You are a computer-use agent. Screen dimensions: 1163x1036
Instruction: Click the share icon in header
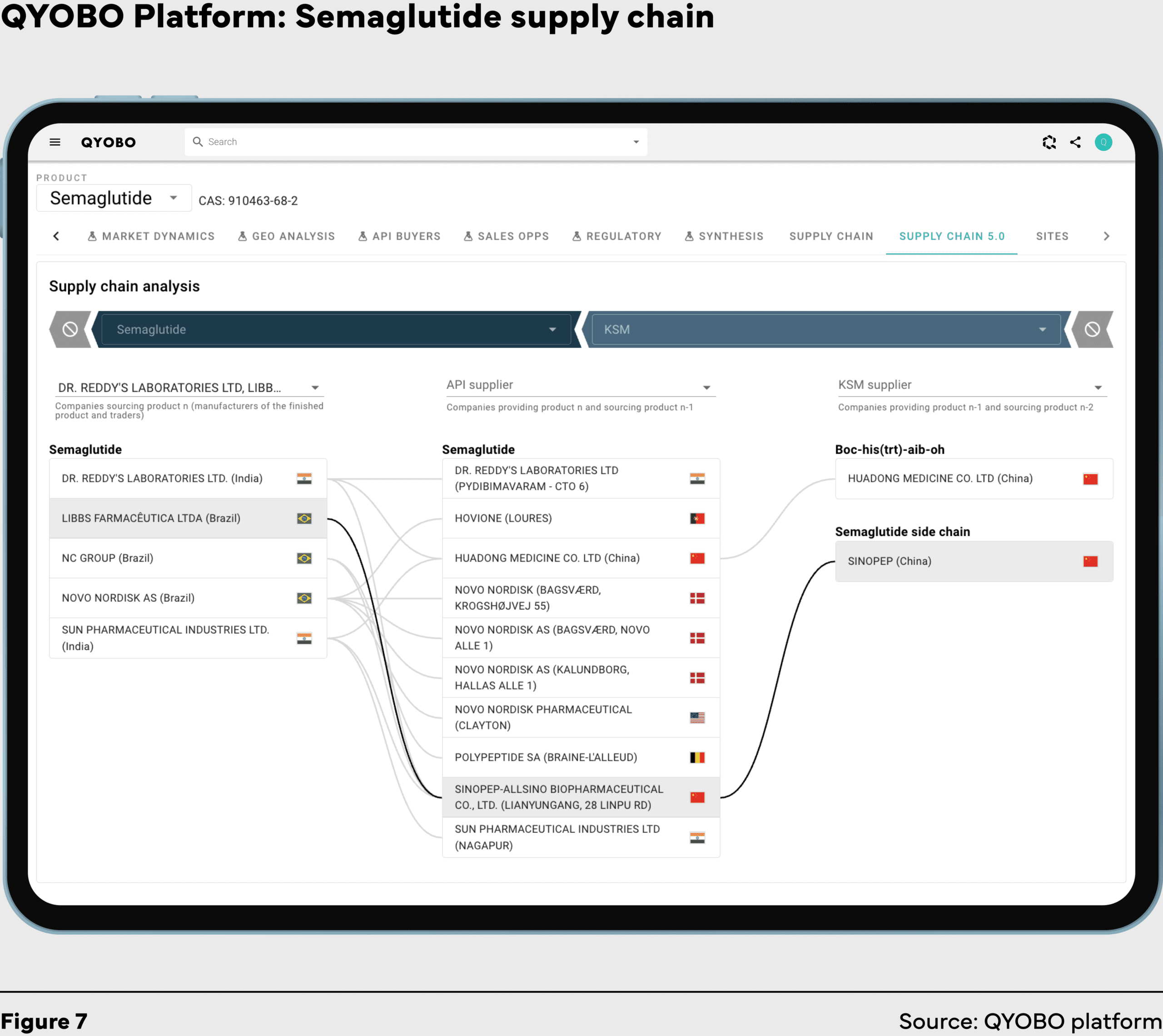click(x=1075, y=142)
